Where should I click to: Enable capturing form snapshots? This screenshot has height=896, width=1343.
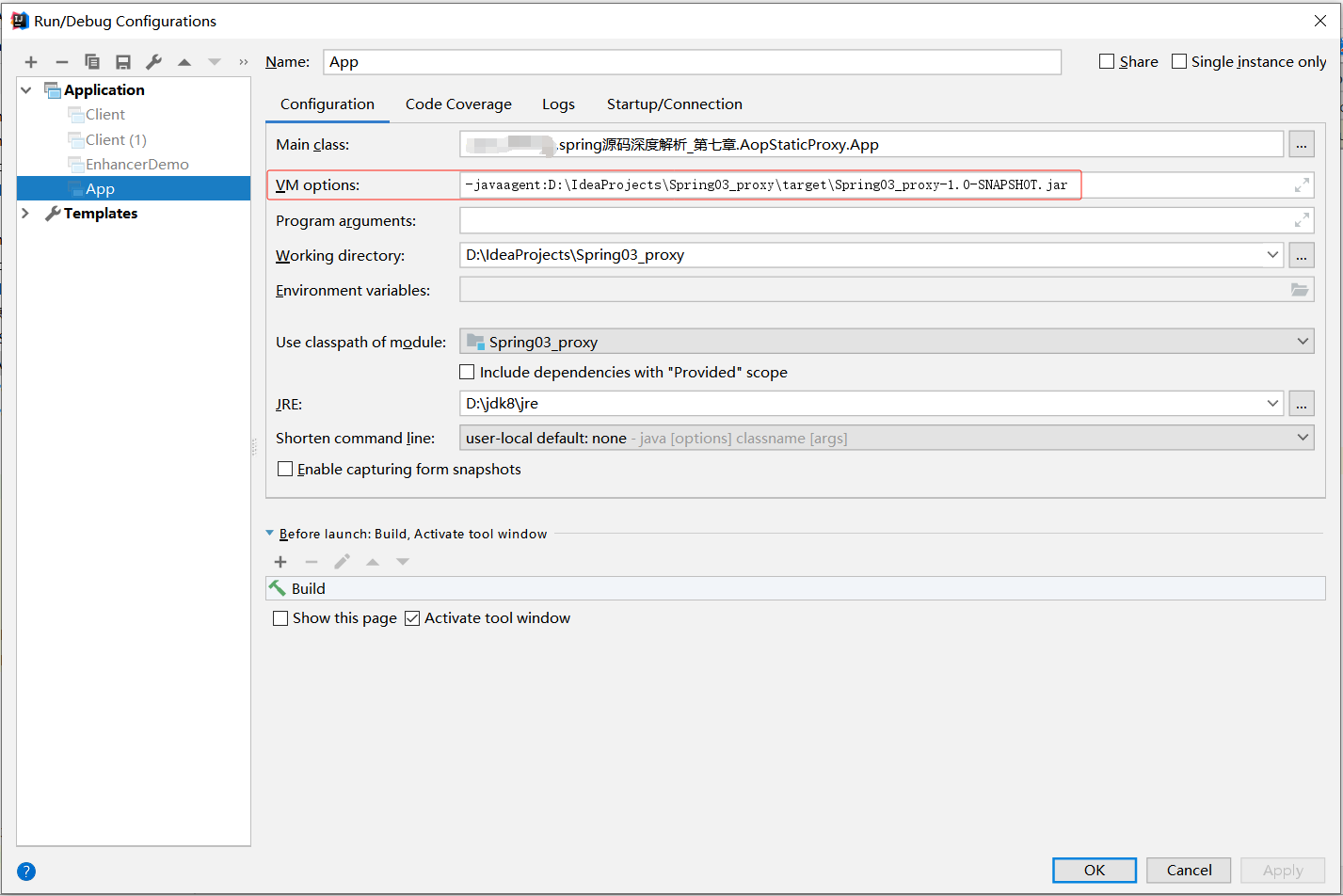[x=285, y=469]
